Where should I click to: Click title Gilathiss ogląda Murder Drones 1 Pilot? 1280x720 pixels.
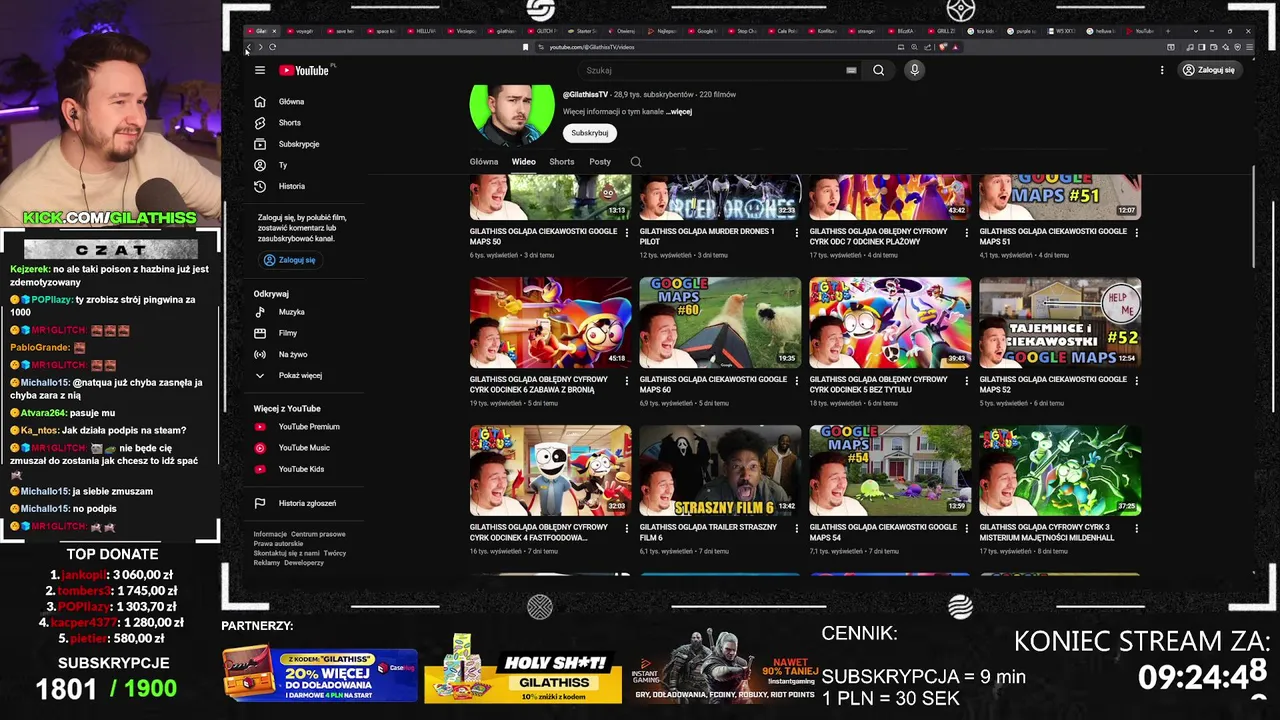click(707, 236)
